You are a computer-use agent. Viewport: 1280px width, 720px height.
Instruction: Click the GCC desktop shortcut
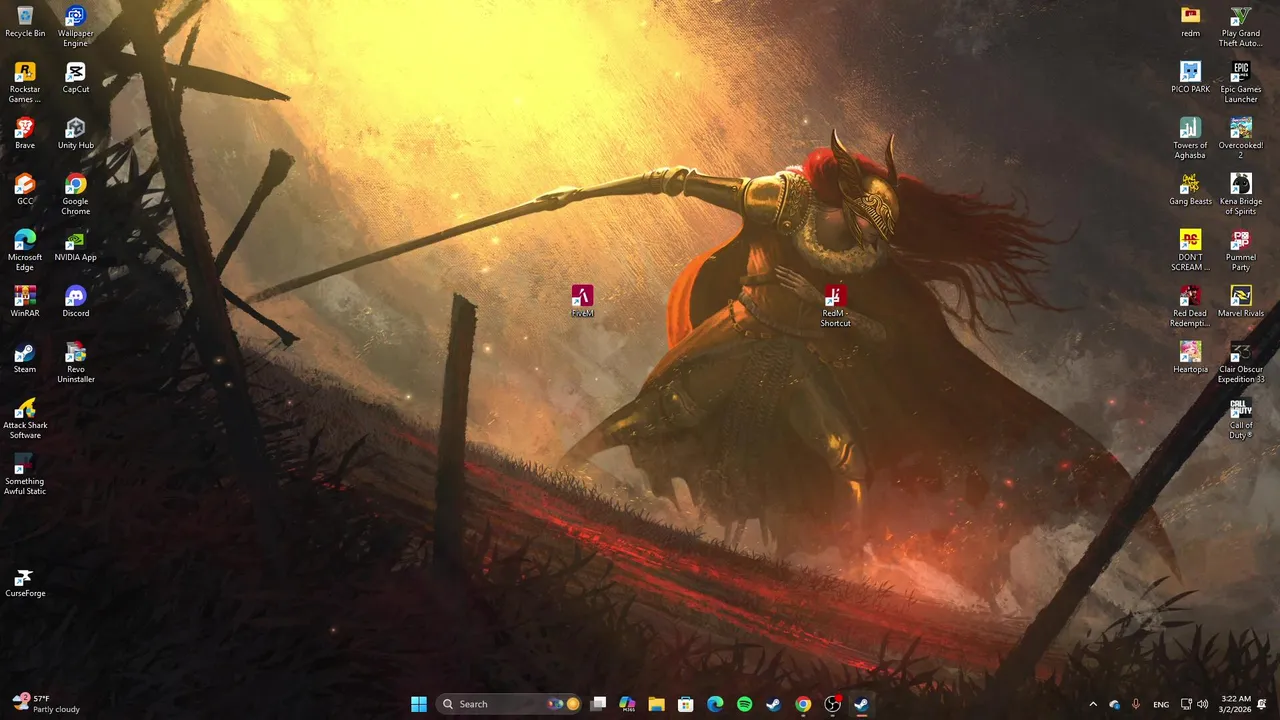click(25, 190)
